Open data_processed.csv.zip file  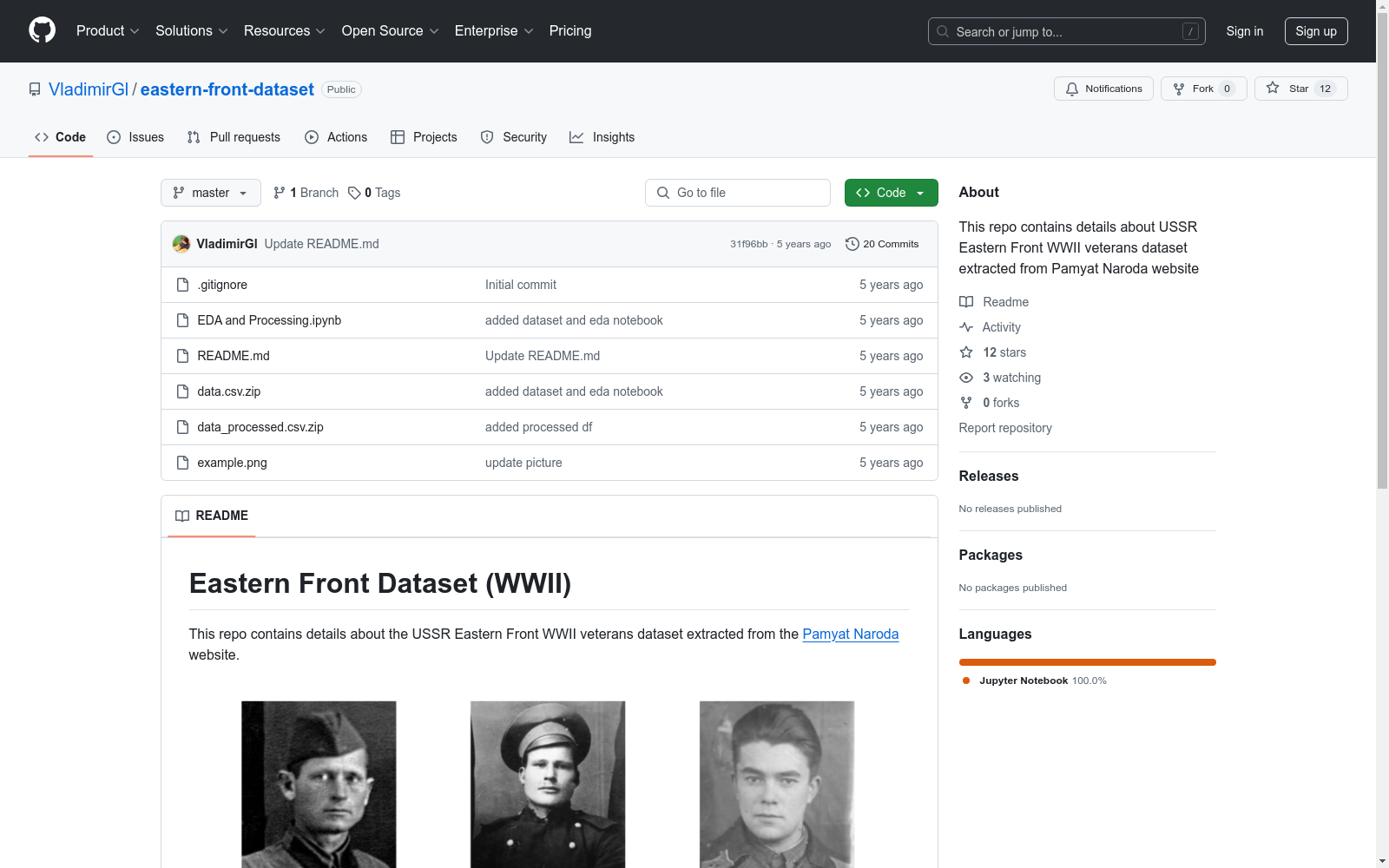click(x=260, y=427)
